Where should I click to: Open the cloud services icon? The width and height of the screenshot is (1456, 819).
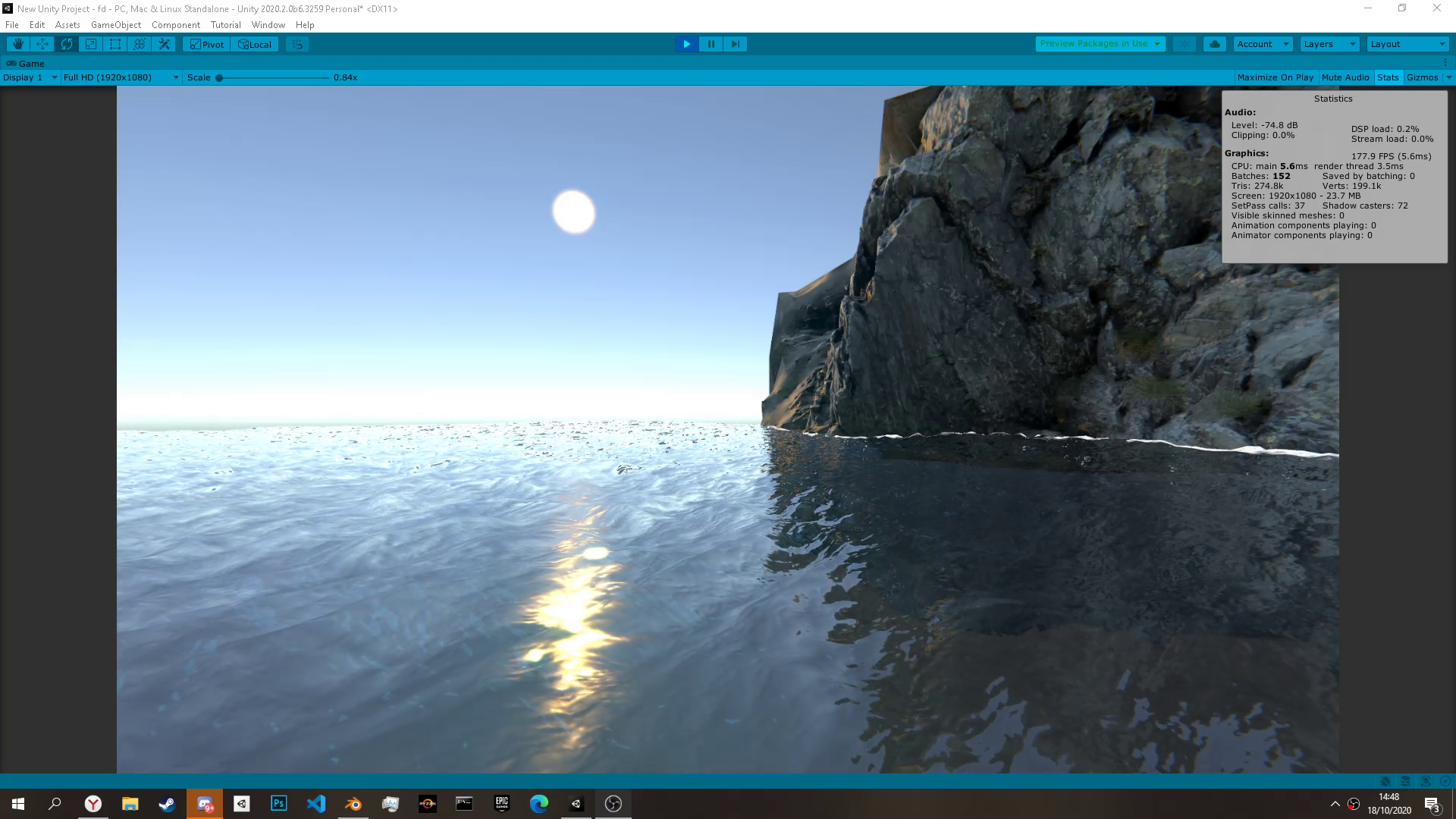coord(1215,44)
